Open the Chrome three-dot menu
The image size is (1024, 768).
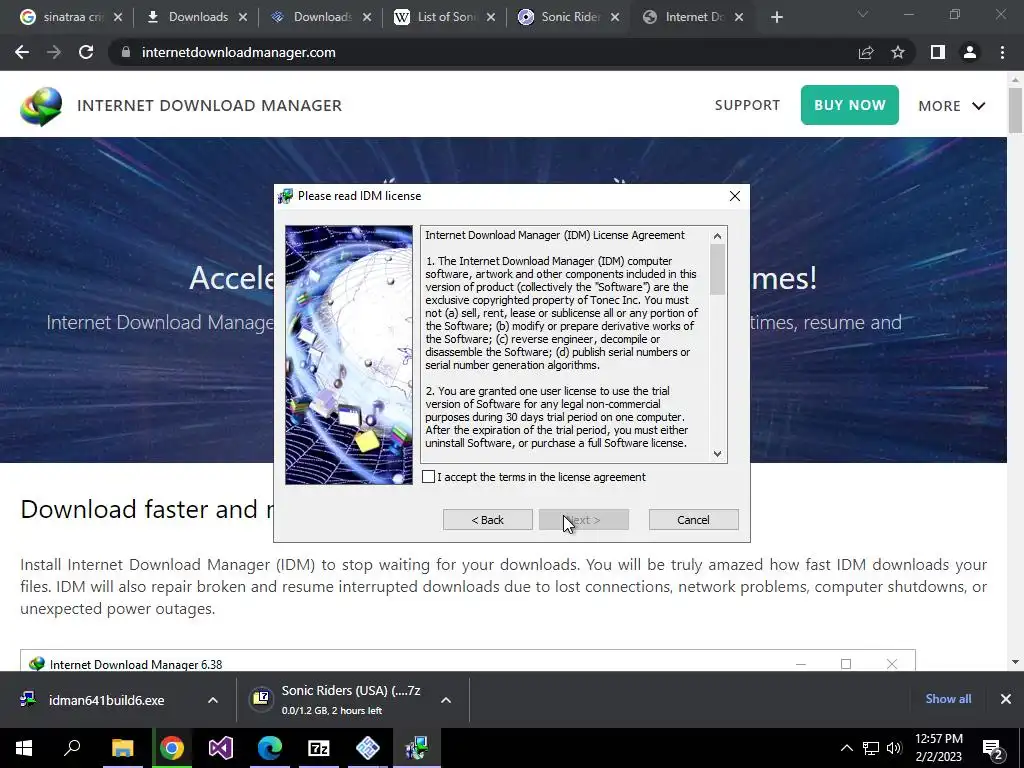pyautogui.click(x=1002, y=52)
